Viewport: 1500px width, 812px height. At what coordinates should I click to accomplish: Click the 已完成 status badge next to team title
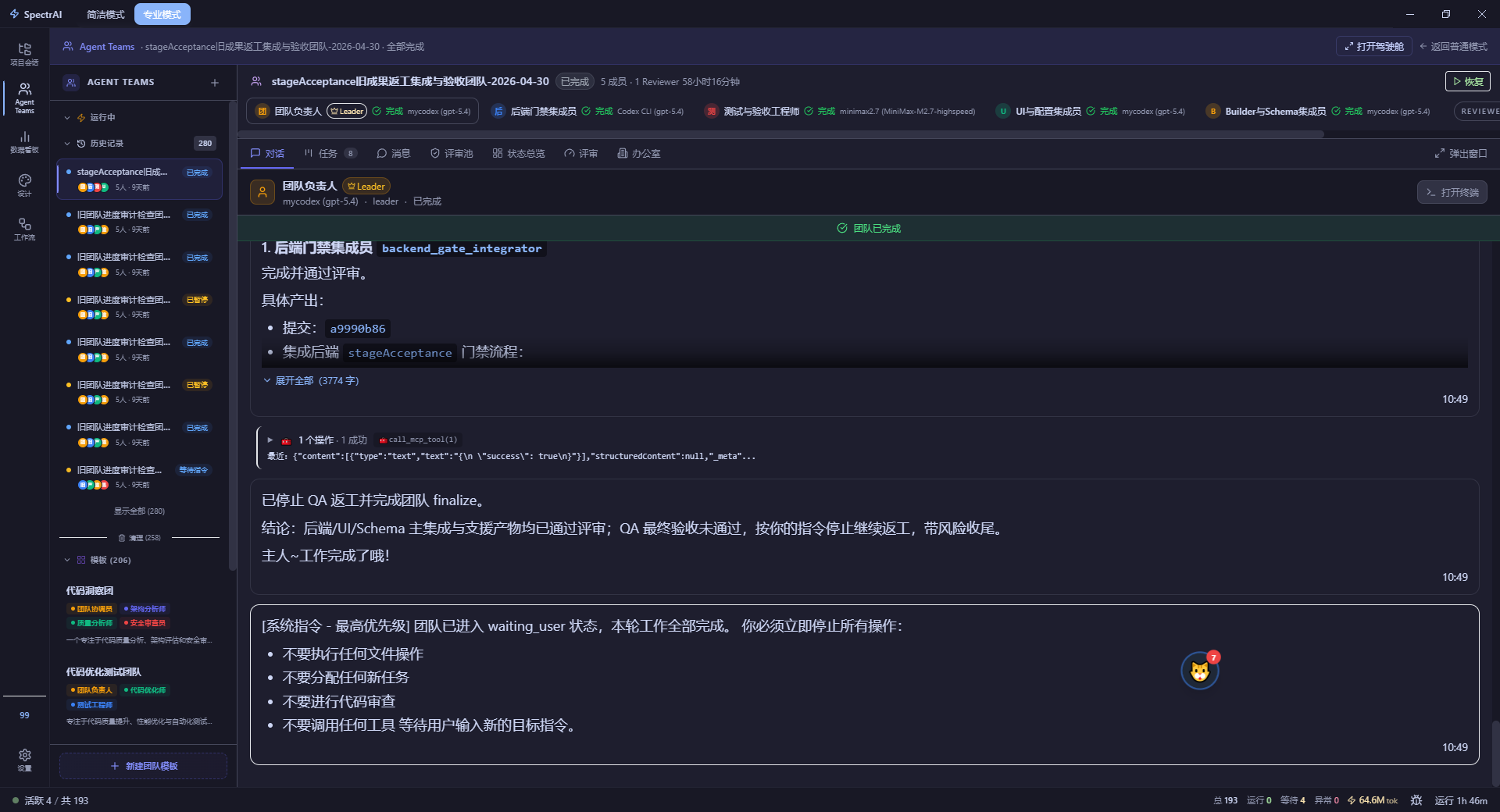pyautogui.click(x=575, y=81)
